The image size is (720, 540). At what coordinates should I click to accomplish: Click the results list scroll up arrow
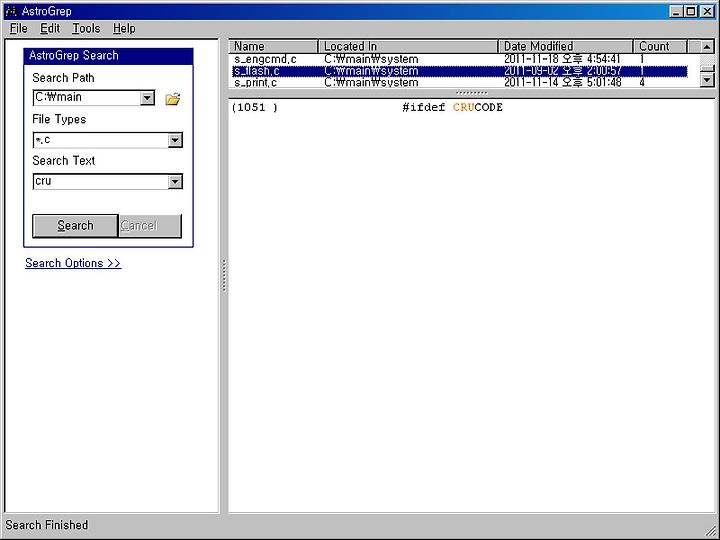707,46
